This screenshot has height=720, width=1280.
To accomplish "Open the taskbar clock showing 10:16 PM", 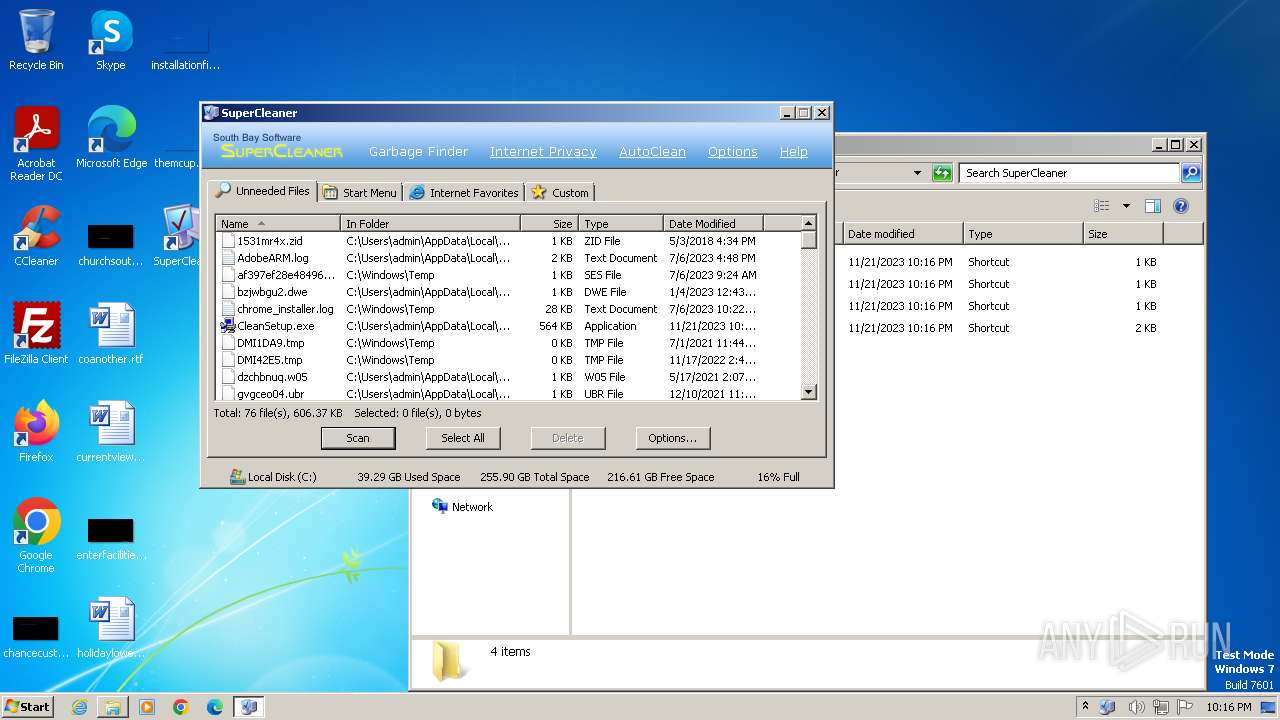I will pos(1229,707).
